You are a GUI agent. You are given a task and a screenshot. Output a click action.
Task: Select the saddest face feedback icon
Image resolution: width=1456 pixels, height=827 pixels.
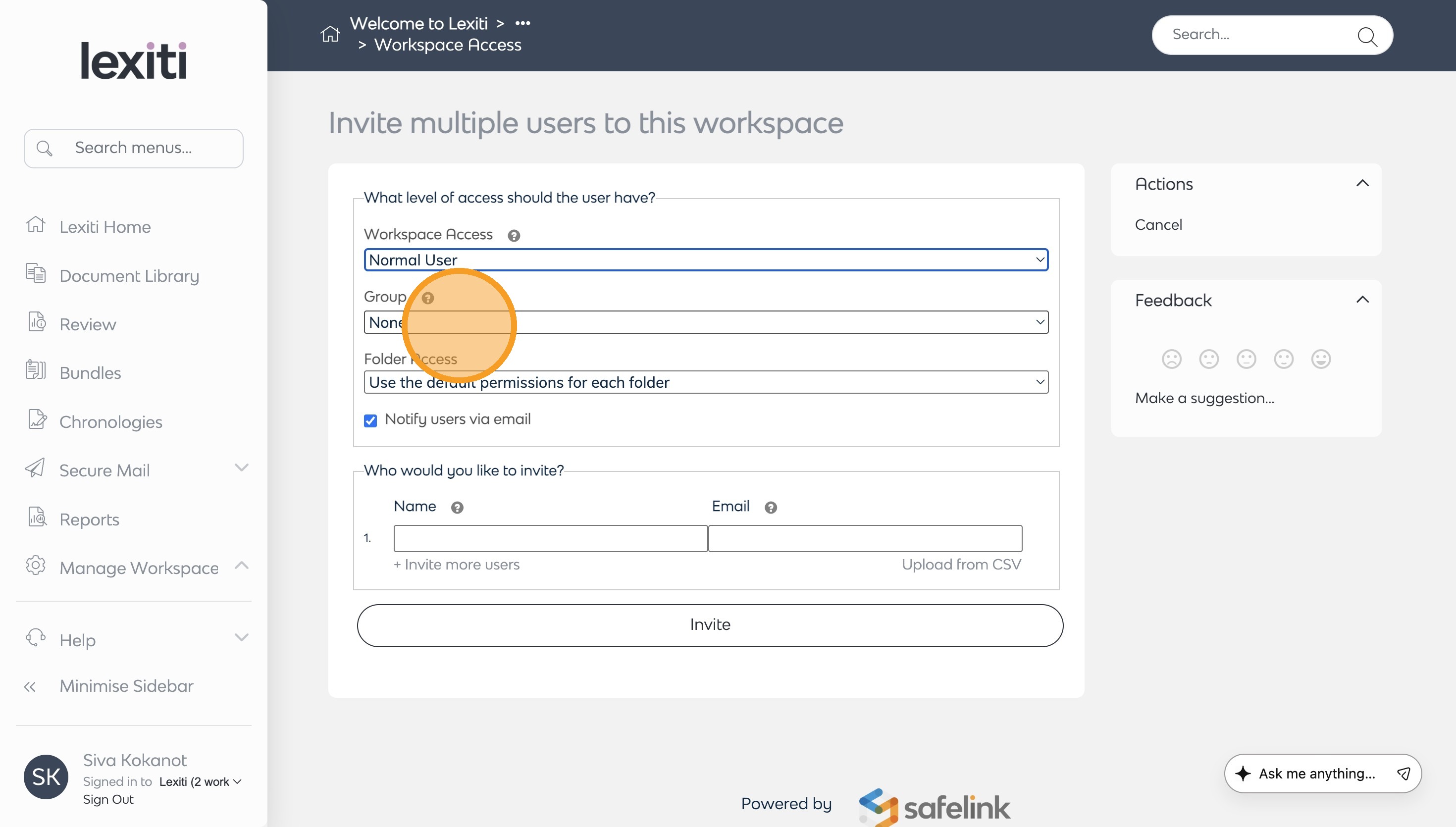pyautogui.click(x=1171, y=359)
